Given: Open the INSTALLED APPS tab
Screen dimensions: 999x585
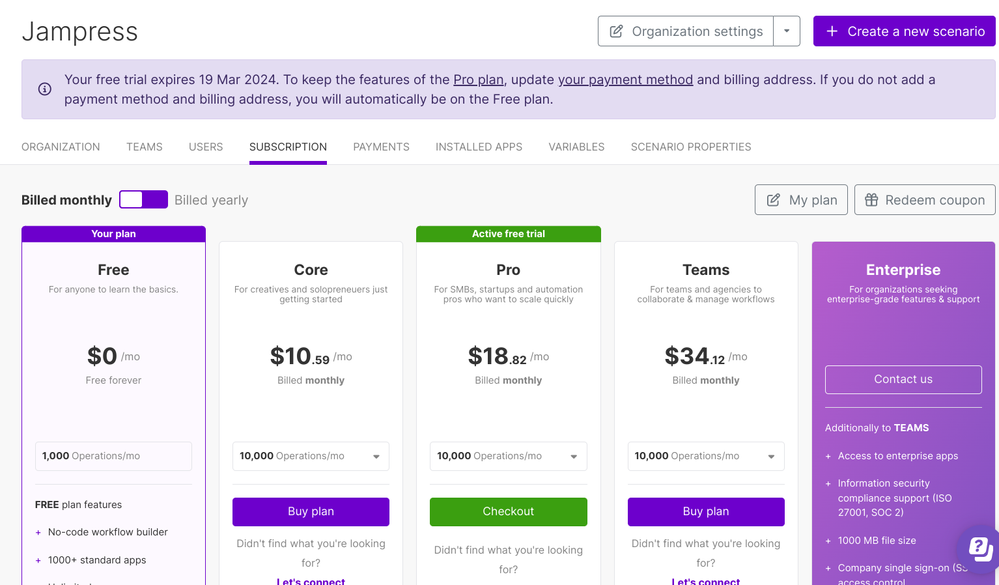Looking at the screenshot, I should [478, 146].
